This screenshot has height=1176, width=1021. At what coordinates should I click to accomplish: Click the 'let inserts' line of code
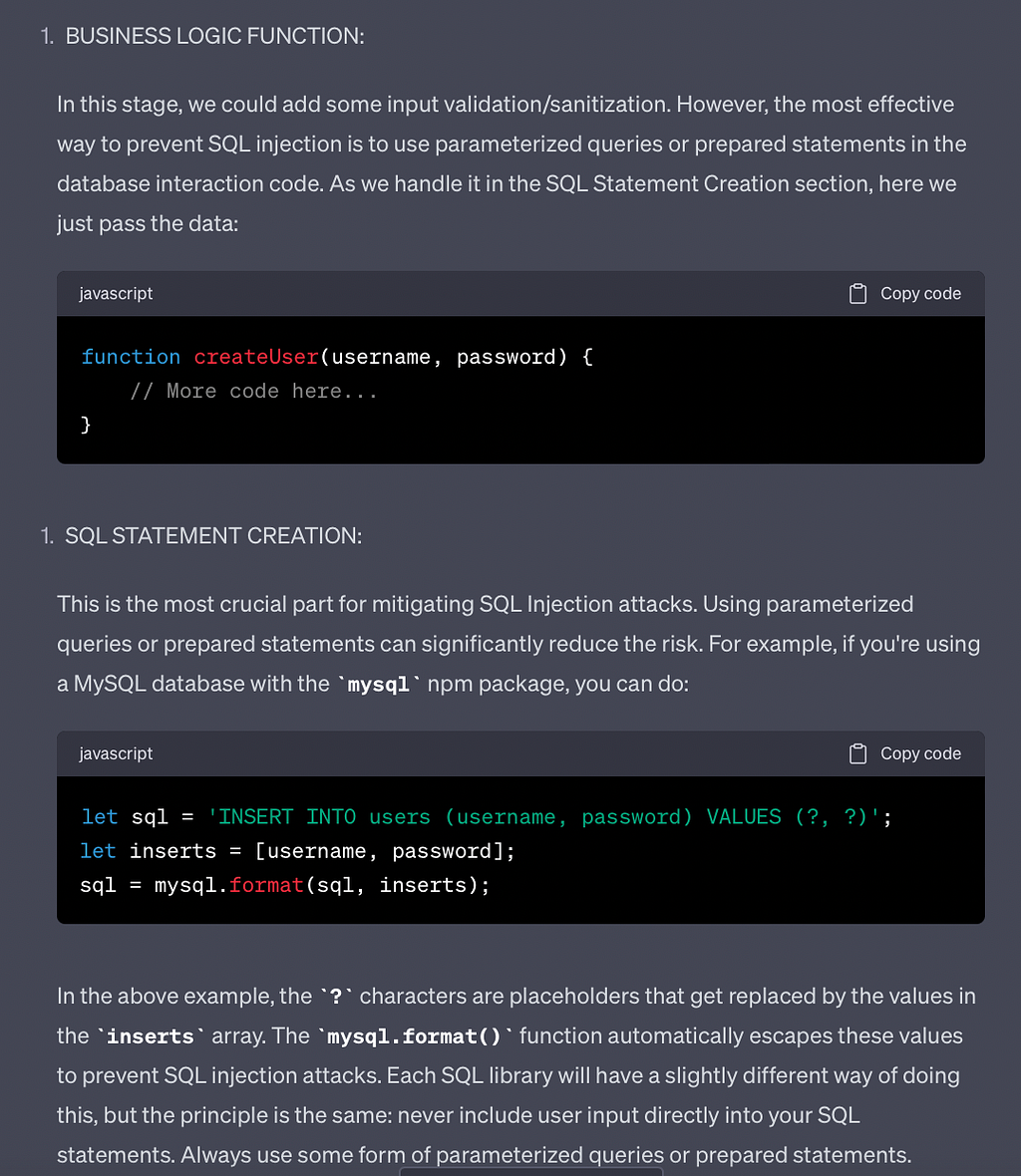tap(298, 851)
